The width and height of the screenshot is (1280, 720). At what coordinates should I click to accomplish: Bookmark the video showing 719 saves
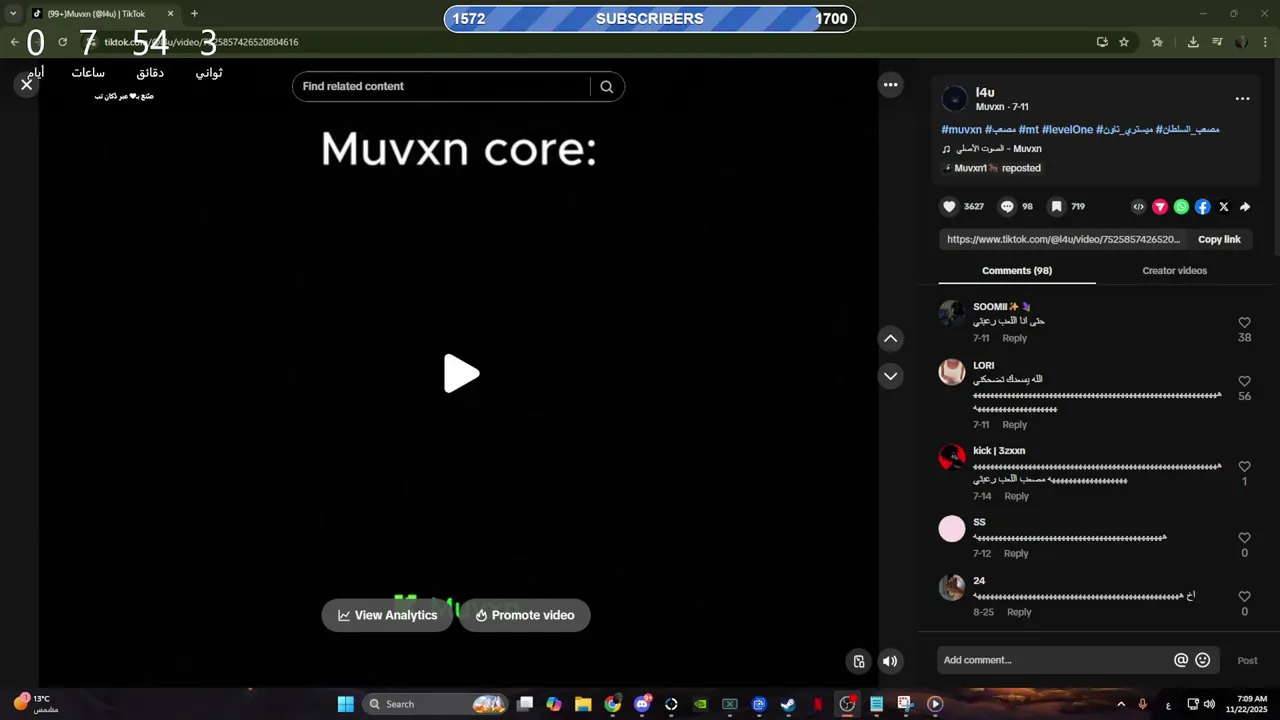point(1056,207)
